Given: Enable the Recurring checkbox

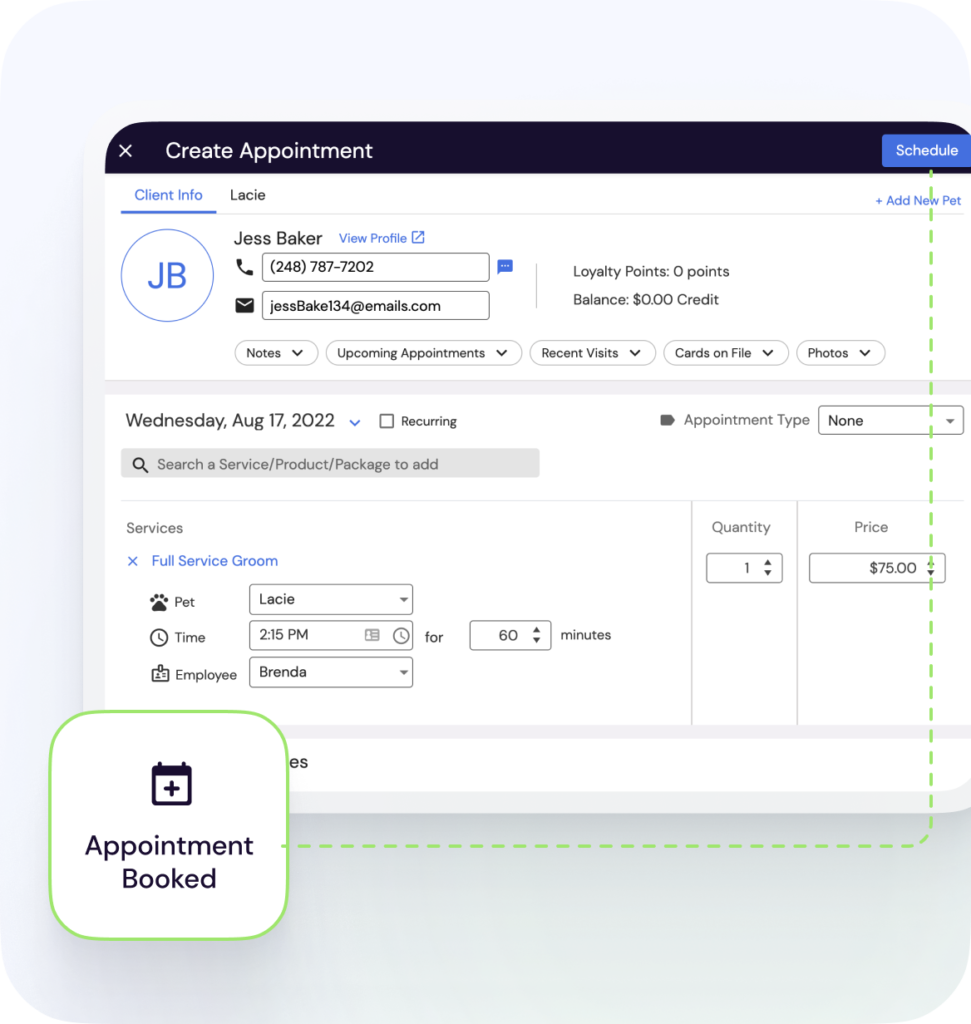Looking at the screenshot, I should tap(387, 422).
